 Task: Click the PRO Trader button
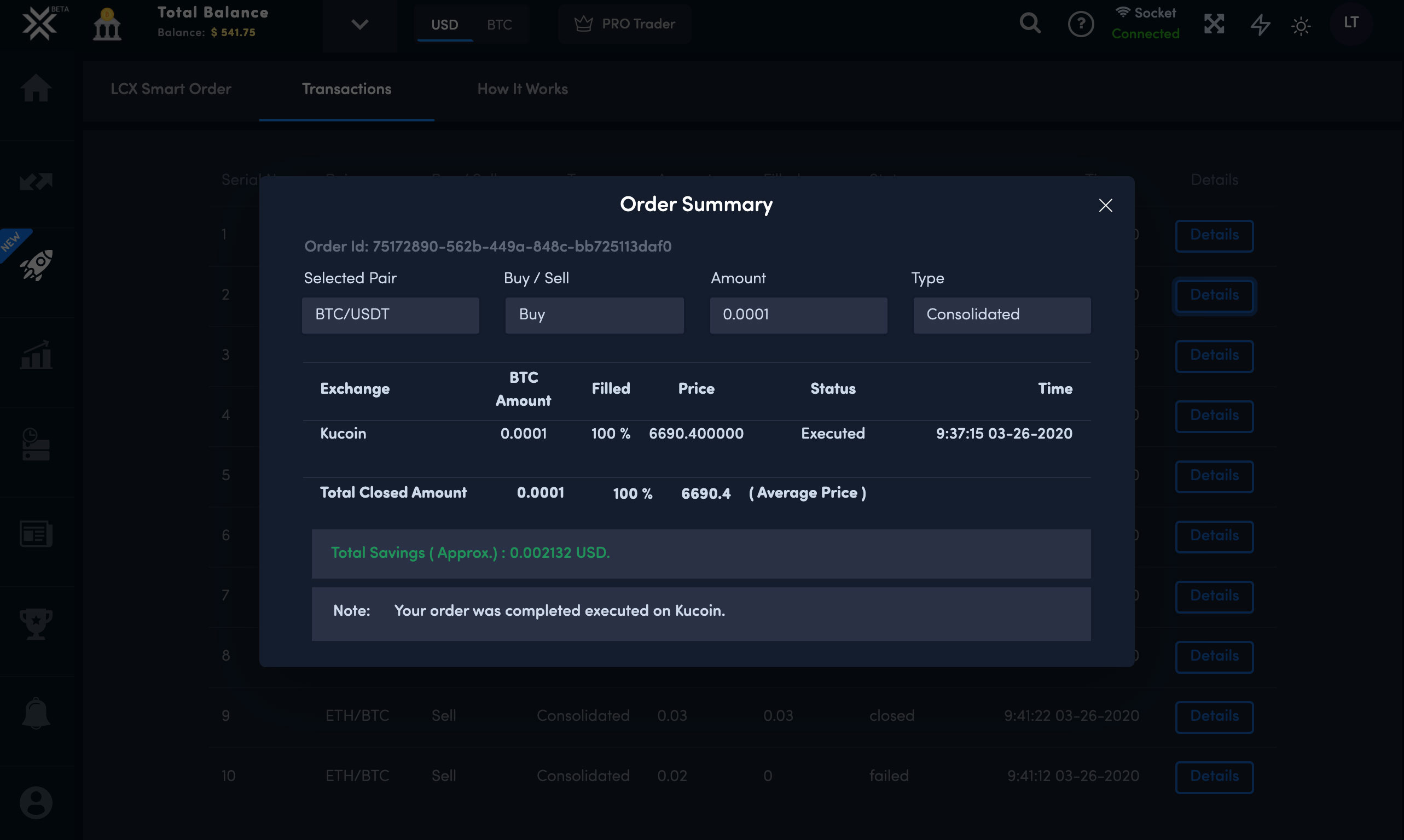click(625, 24)
